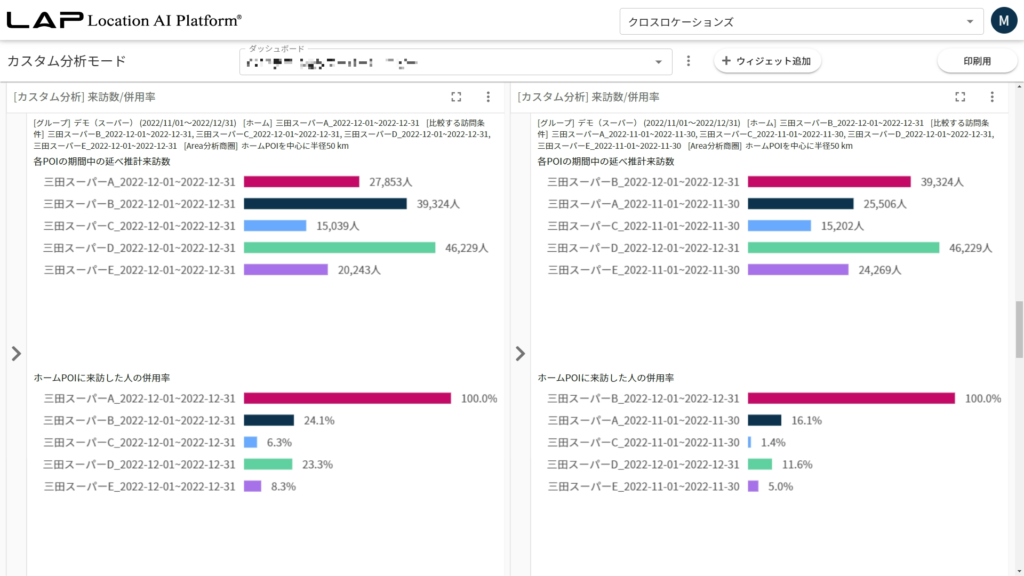This screenshot has width=1024, height=576.
Task: Open the dashboard kebab menu beside the selector
Action: point(688,60)
